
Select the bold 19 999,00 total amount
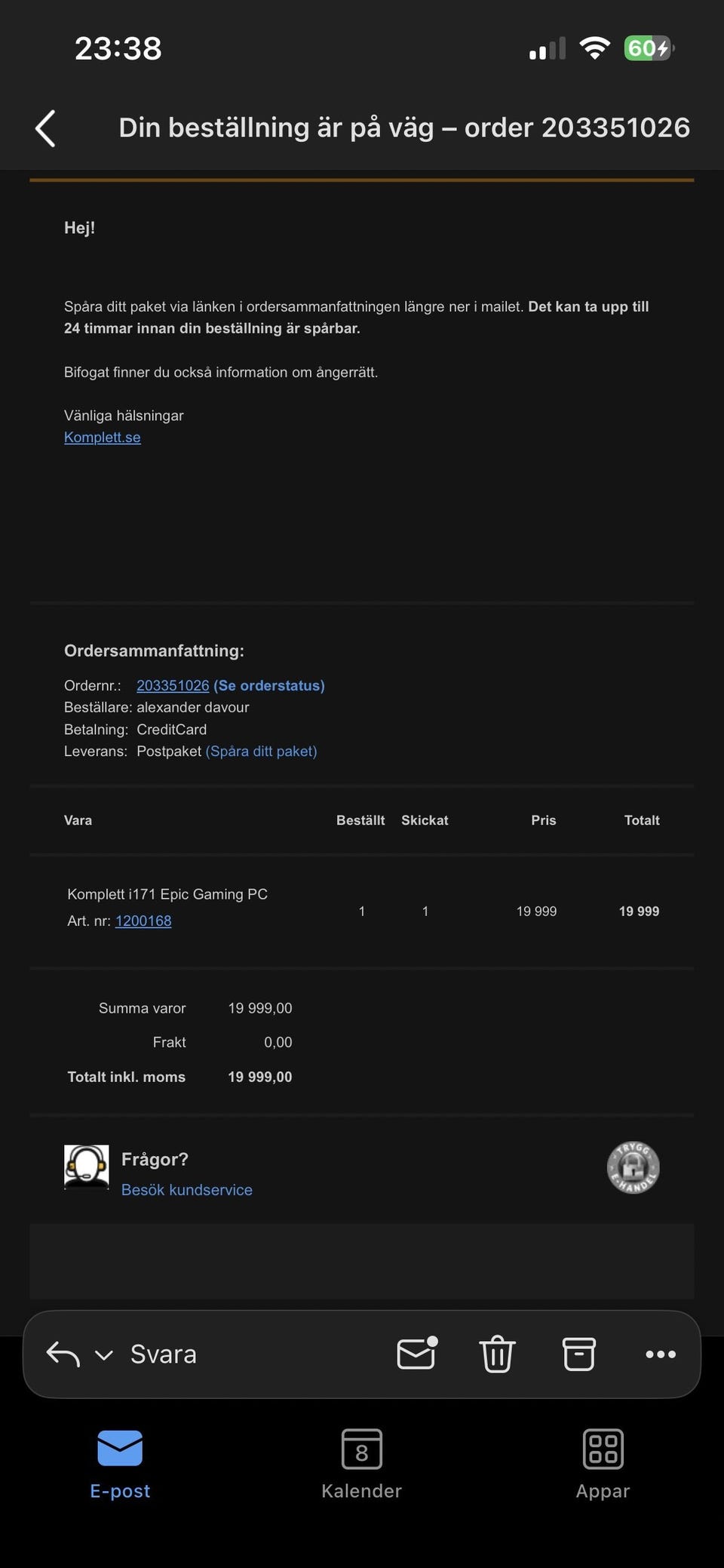pyautogui.click(x=260, y=1077)
